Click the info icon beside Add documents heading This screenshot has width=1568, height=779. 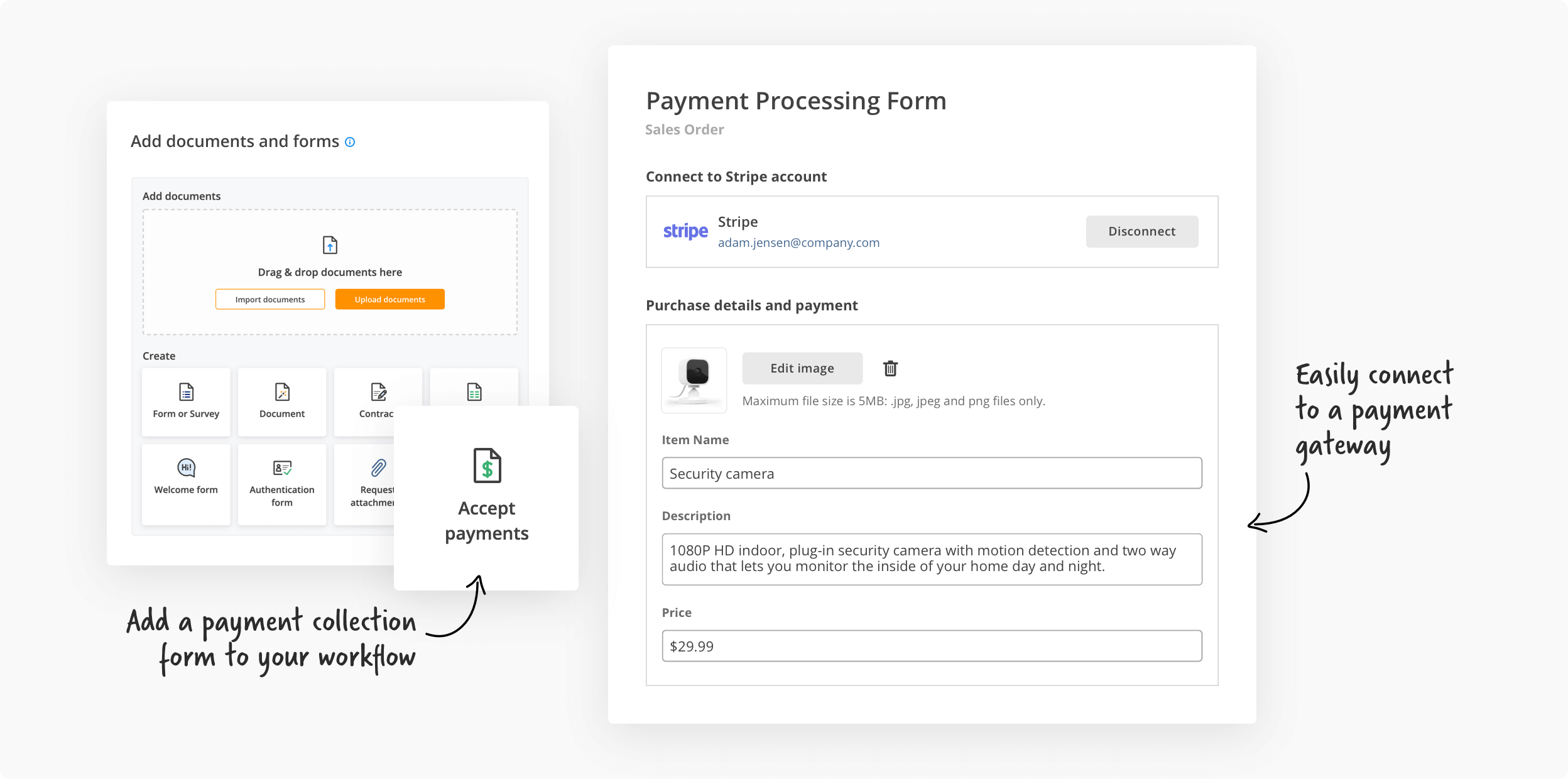tap(350, 142)
